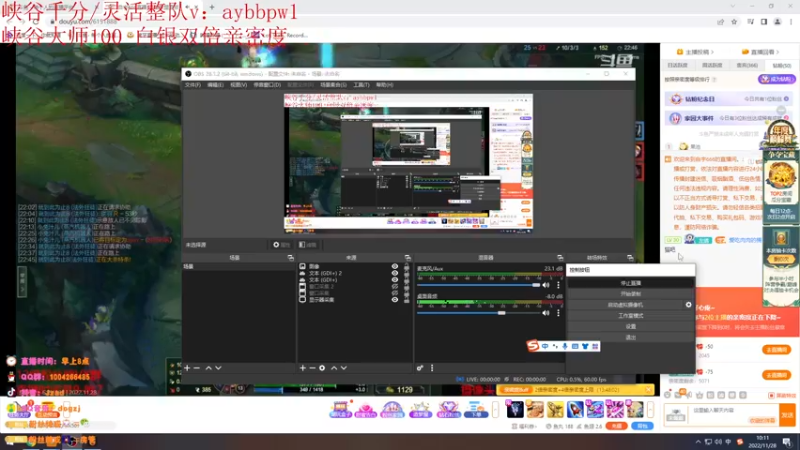This screenshot has width=800, height=450.
Task: Open Chrome profile avatar icon
Action: click(778, 22)
